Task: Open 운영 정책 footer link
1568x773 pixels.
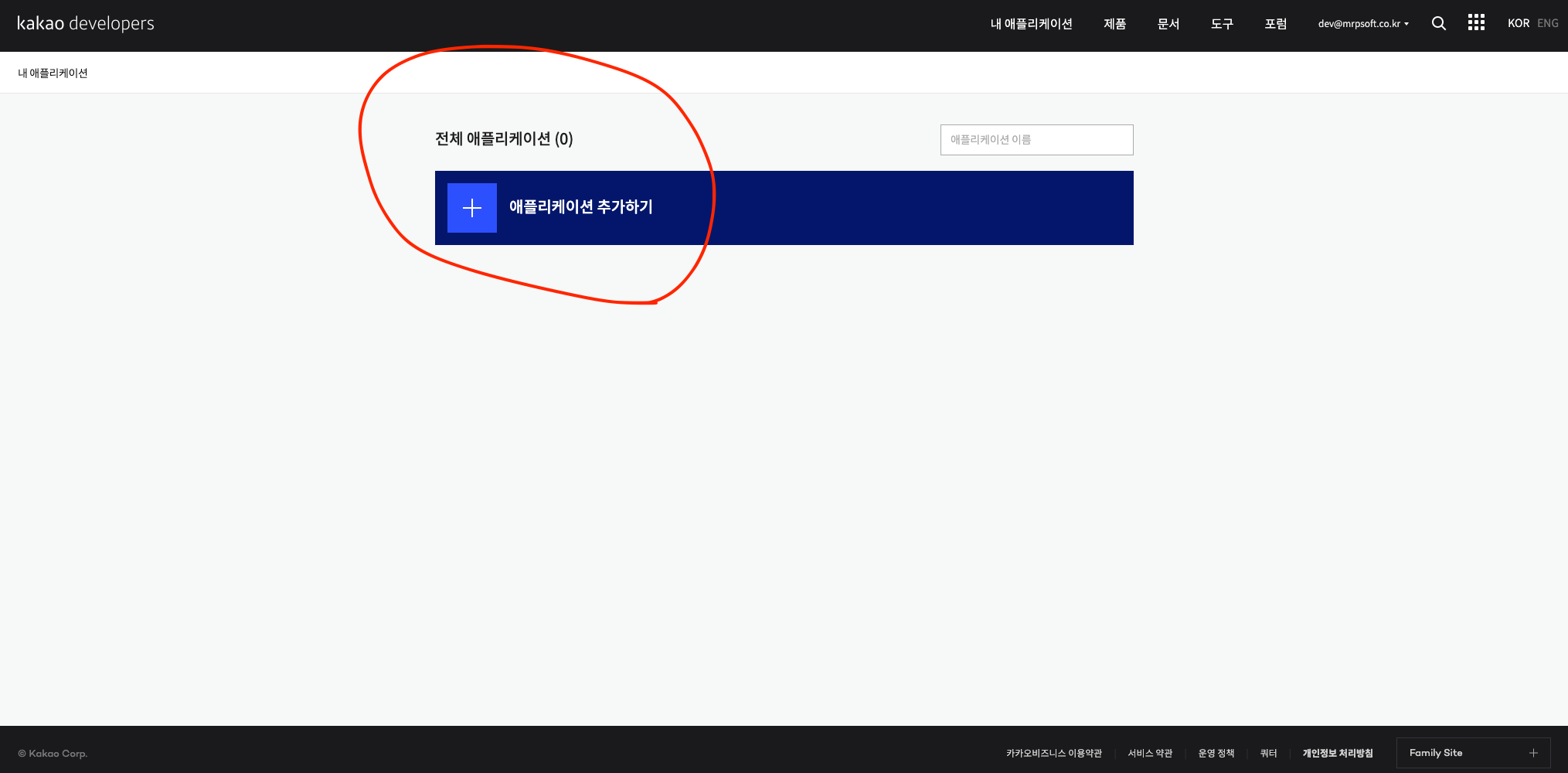Action: (1216, 753)
